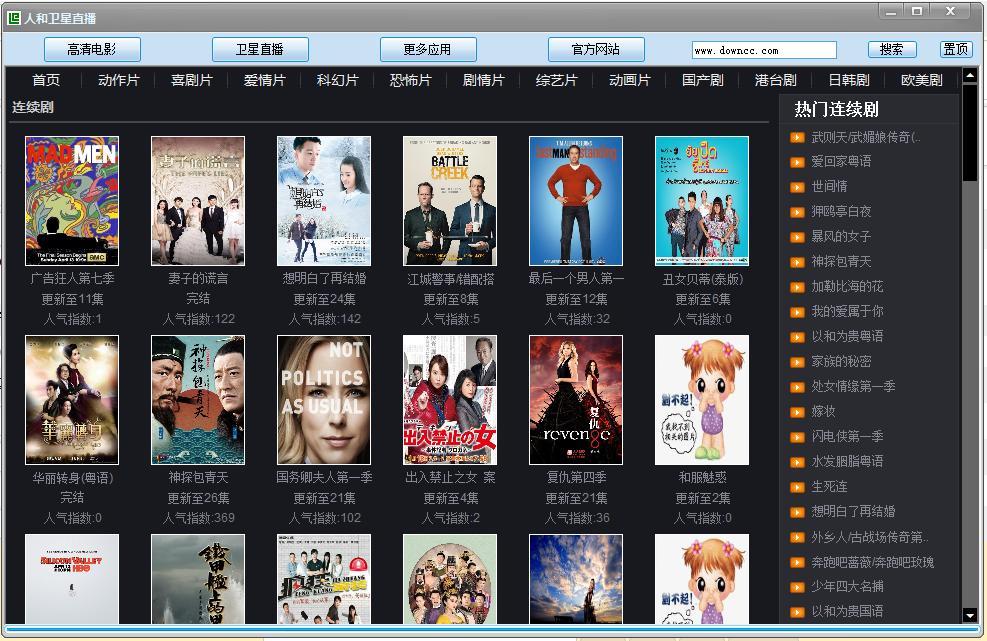Switch to 国产剧 category
This screenshot has width=987, height=641.
click(702, 80)
